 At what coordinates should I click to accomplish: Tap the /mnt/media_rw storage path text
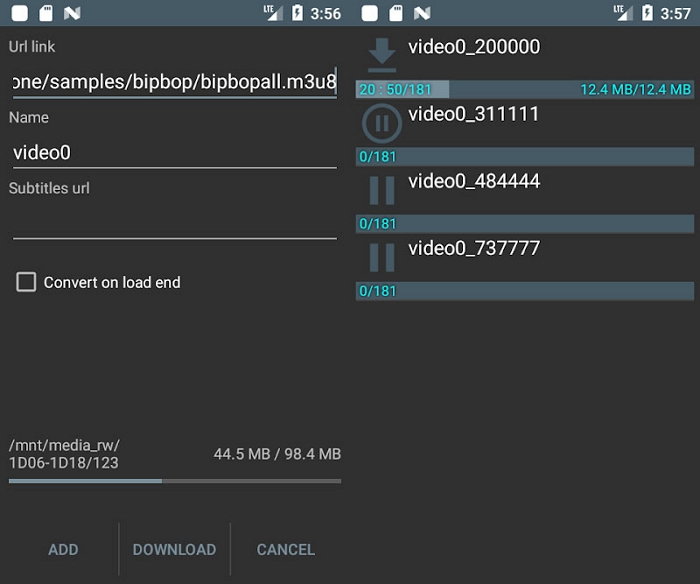64,454
